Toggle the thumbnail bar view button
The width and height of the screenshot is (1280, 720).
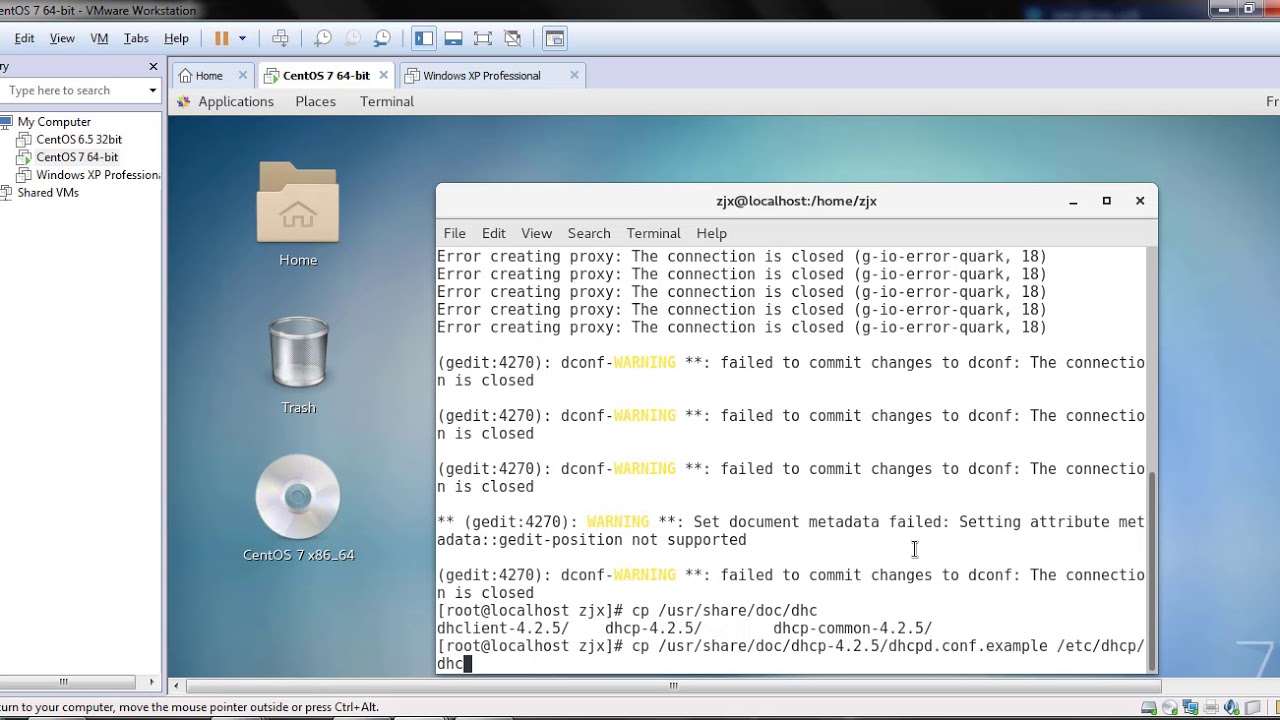tap(453, 38)
